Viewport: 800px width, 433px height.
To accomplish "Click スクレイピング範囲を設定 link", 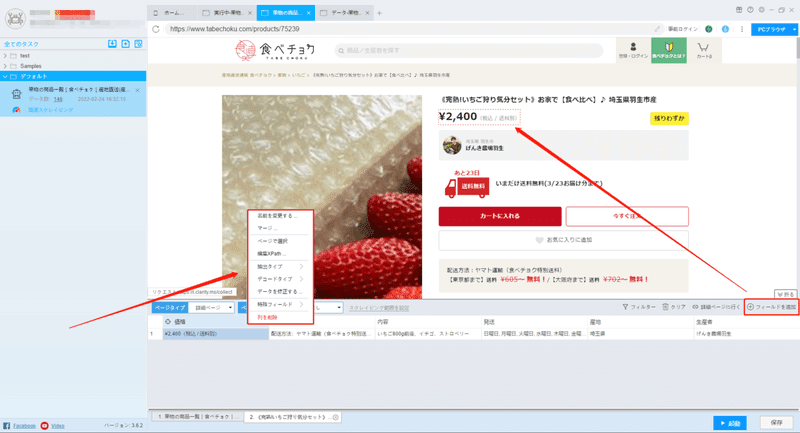I will coord(379,308).
